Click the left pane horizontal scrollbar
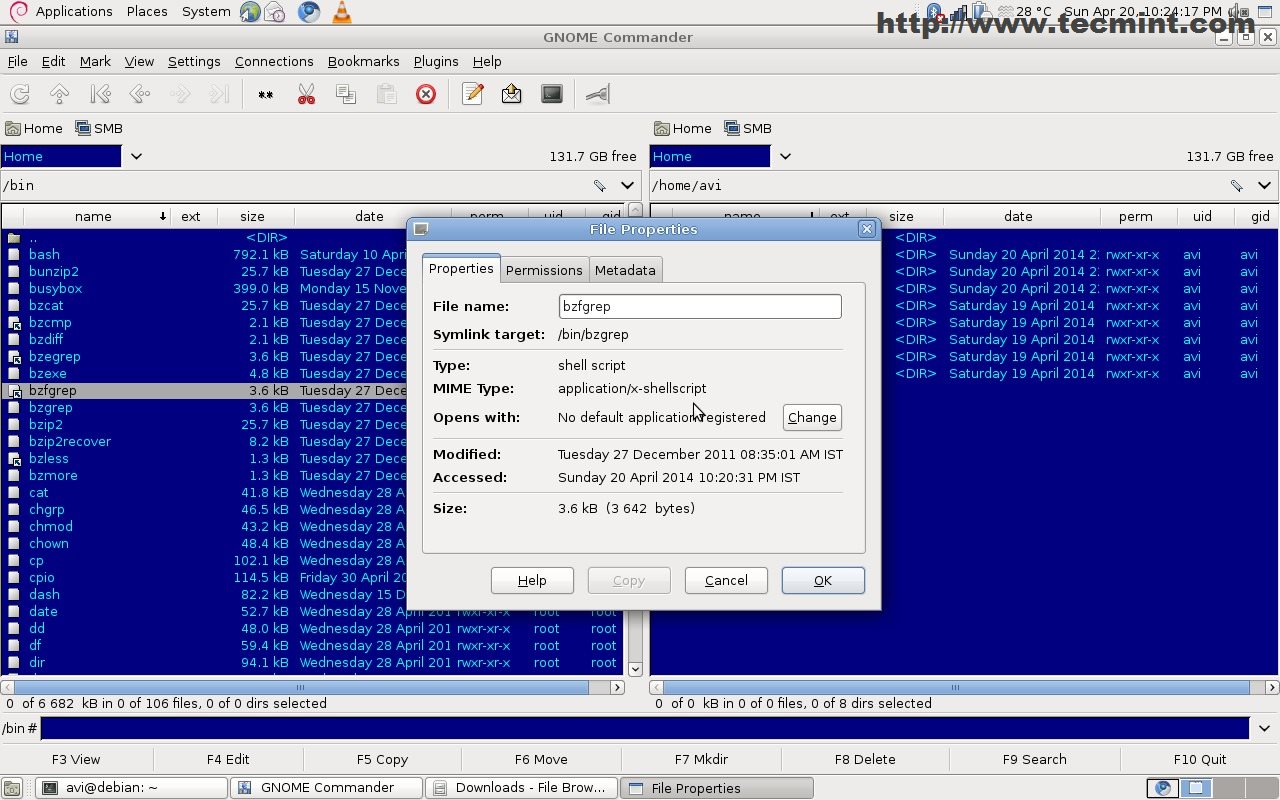This screenshot has width=1280, height=800. [300, 687]
